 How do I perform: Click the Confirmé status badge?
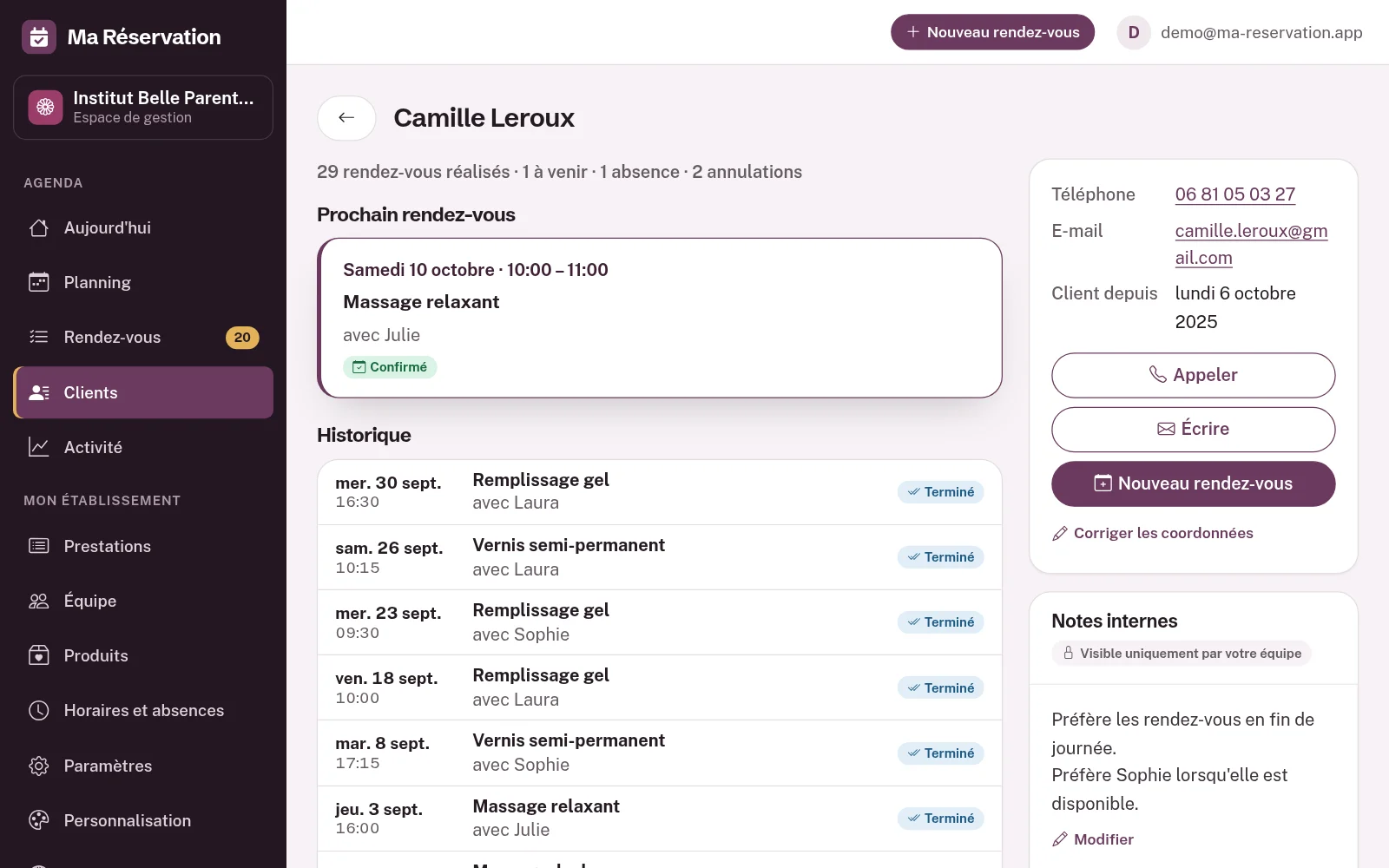coord(390,367)
